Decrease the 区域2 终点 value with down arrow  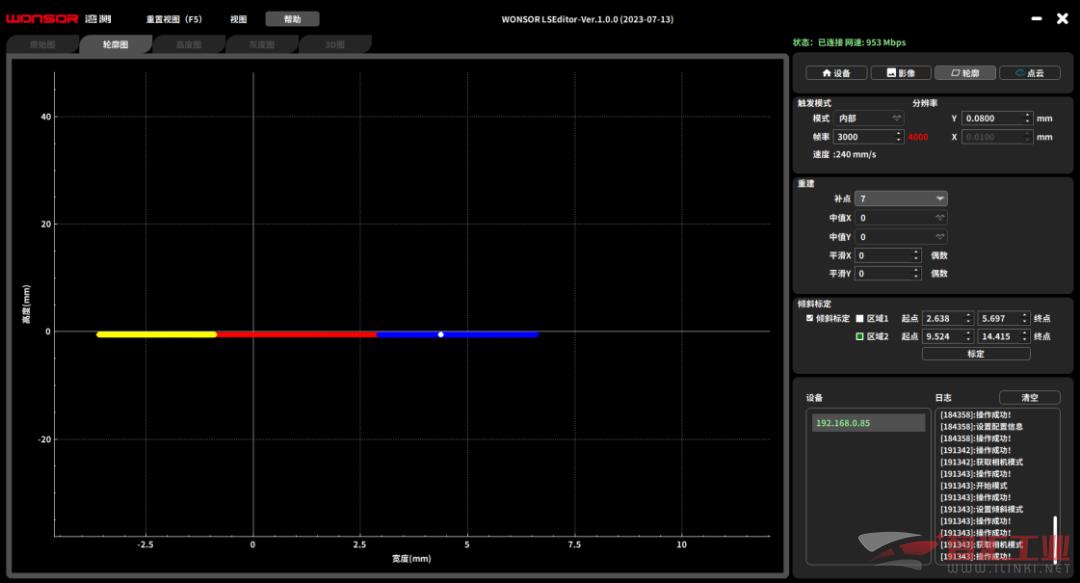click(1025, 340)
